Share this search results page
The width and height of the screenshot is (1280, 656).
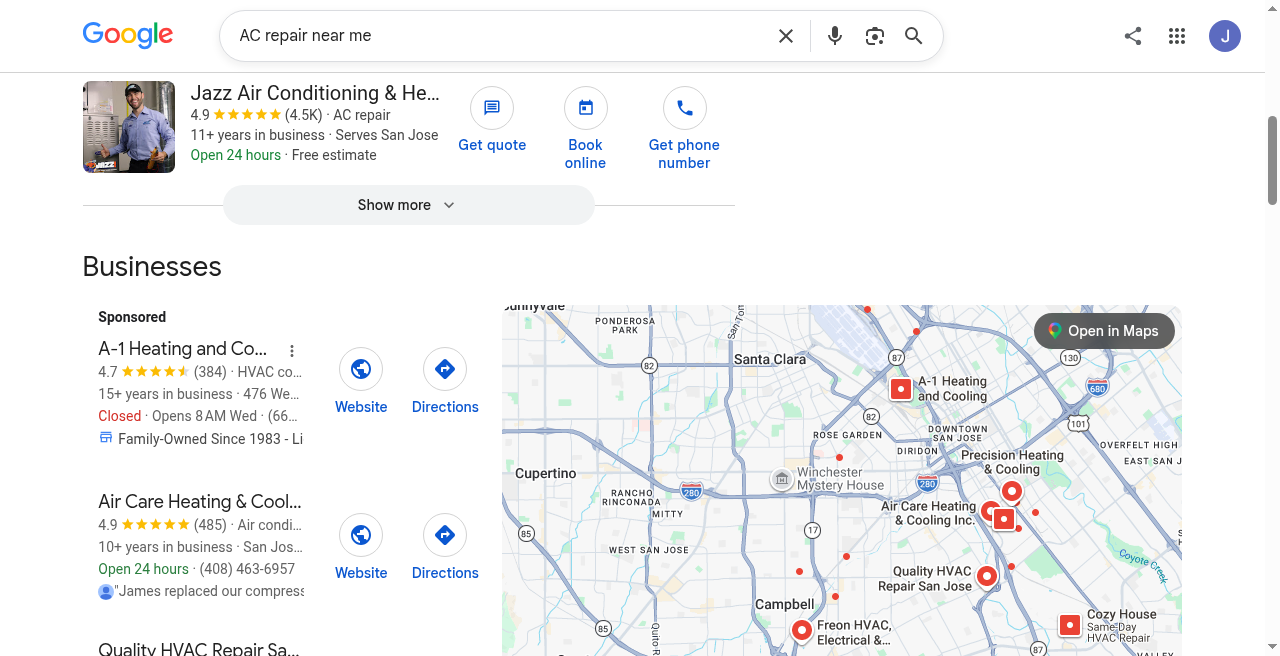point(1133,36)
